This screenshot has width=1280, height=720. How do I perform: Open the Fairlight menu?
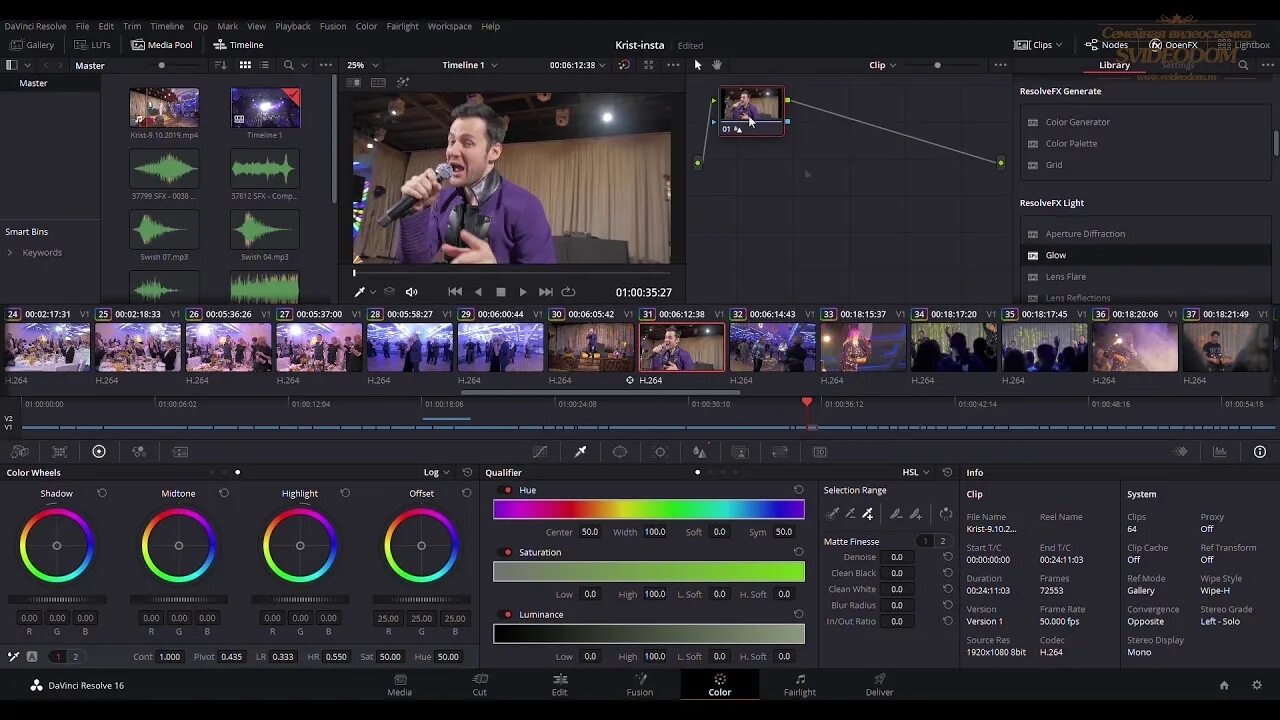tap(402, 26)
